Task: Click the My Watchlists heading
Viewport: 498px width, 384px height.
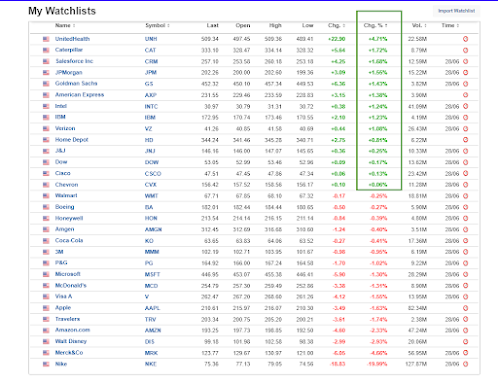Action: [62, 11]
